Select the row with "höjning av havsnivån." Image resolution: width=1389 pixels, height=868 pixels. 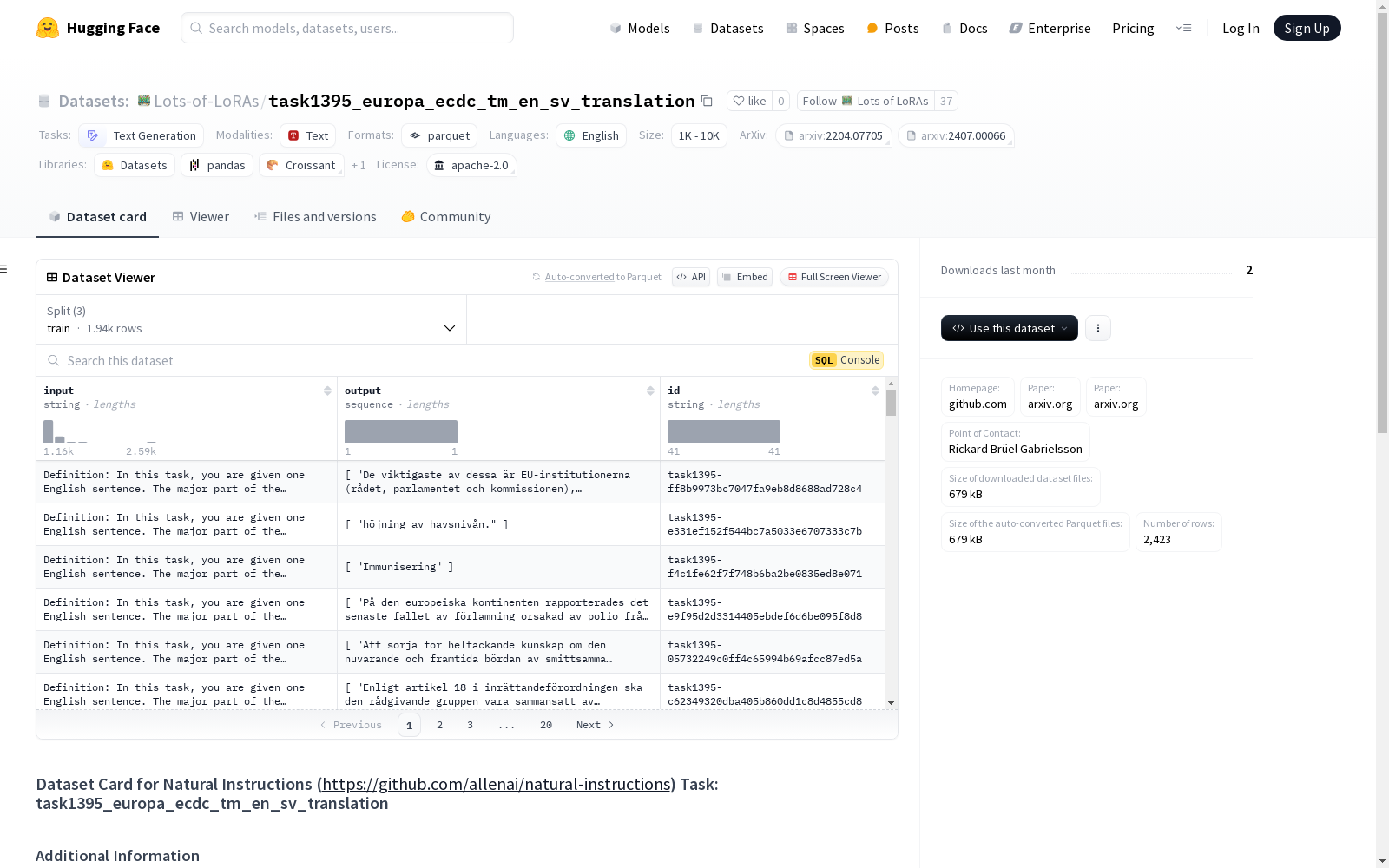point(460,524)
